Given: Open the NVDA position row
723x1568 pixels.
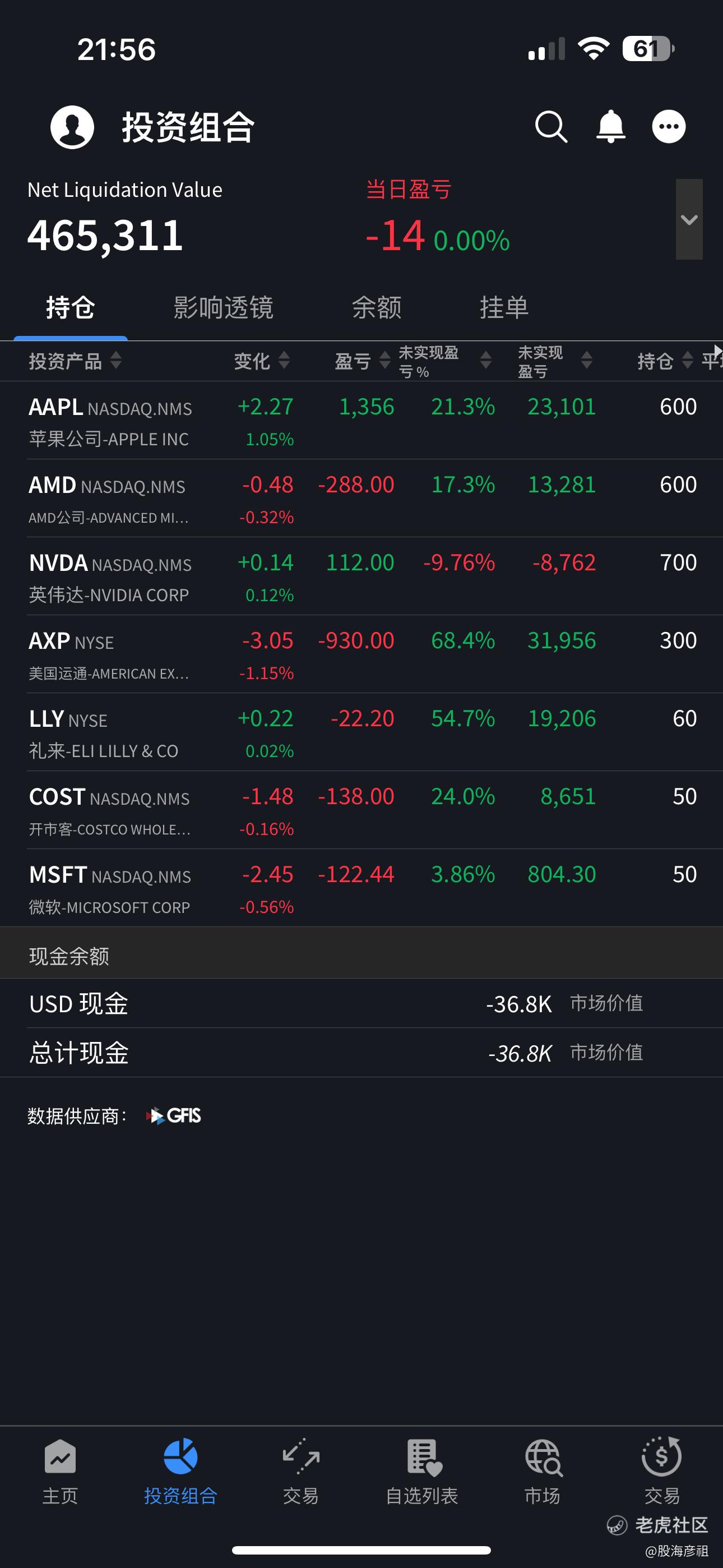Looking at the screenshot, I should tap(361, 577).
